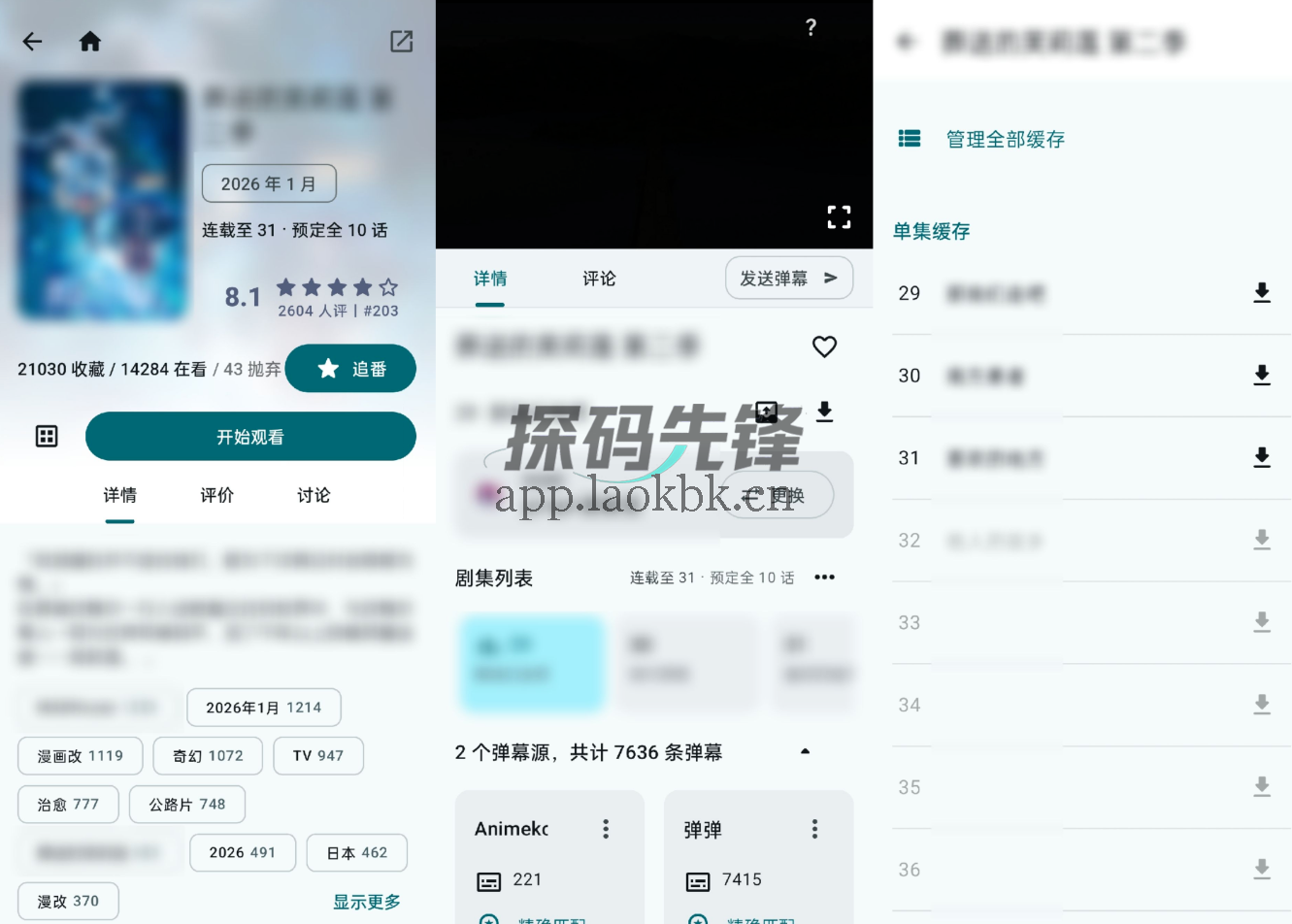Tap the share icon at the top right

tap(401, 41)
